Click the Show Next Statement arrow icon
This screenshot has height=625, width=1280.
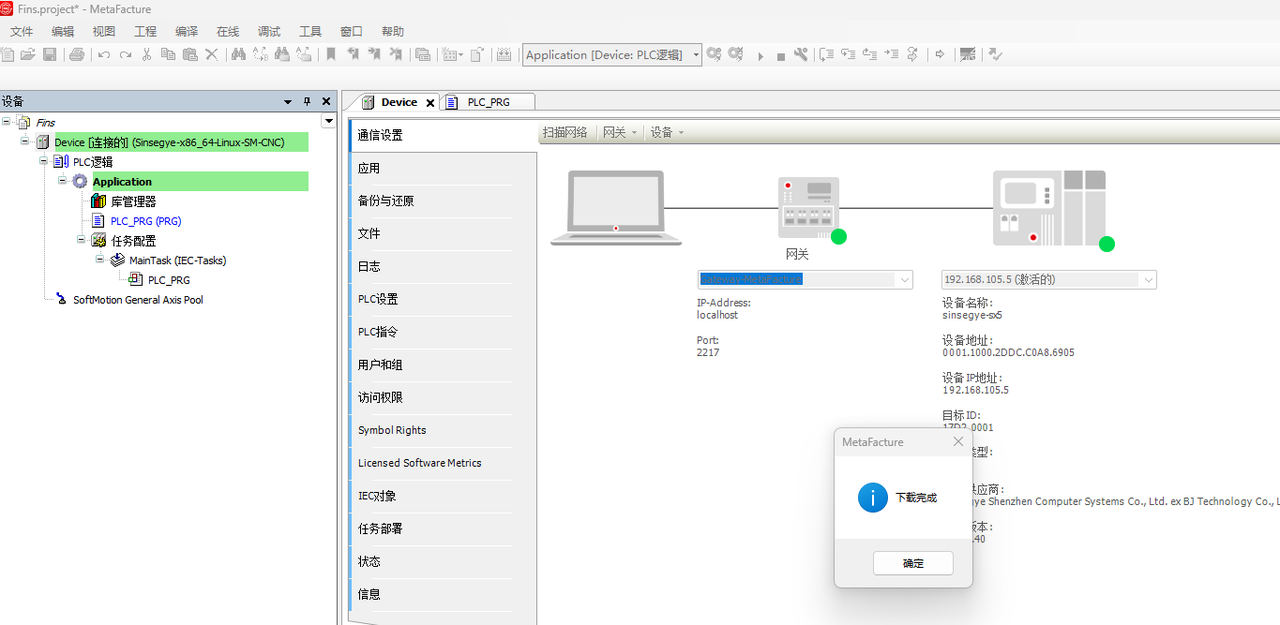939,55
